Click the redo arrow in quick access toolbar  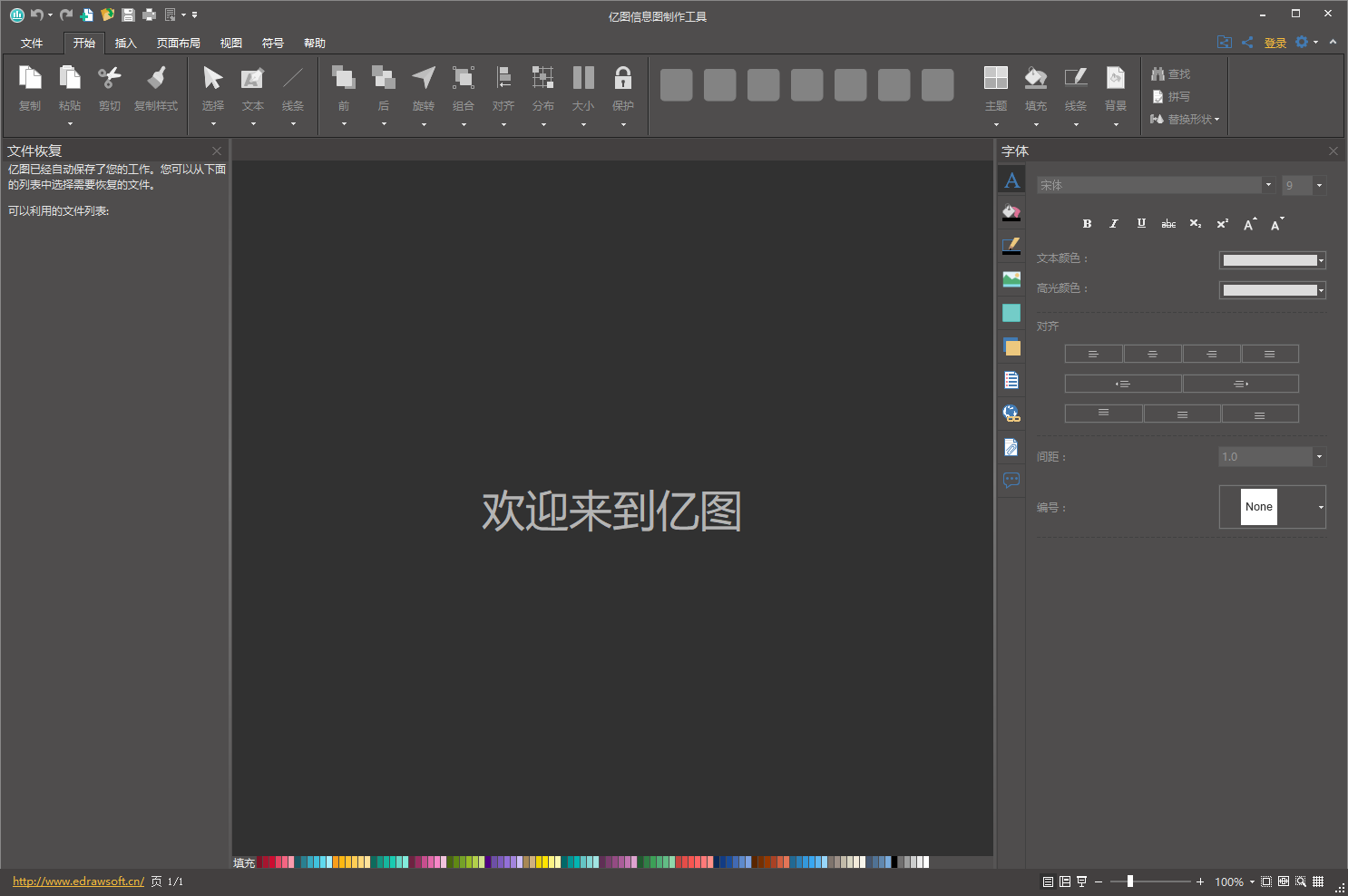click(66, 15)
